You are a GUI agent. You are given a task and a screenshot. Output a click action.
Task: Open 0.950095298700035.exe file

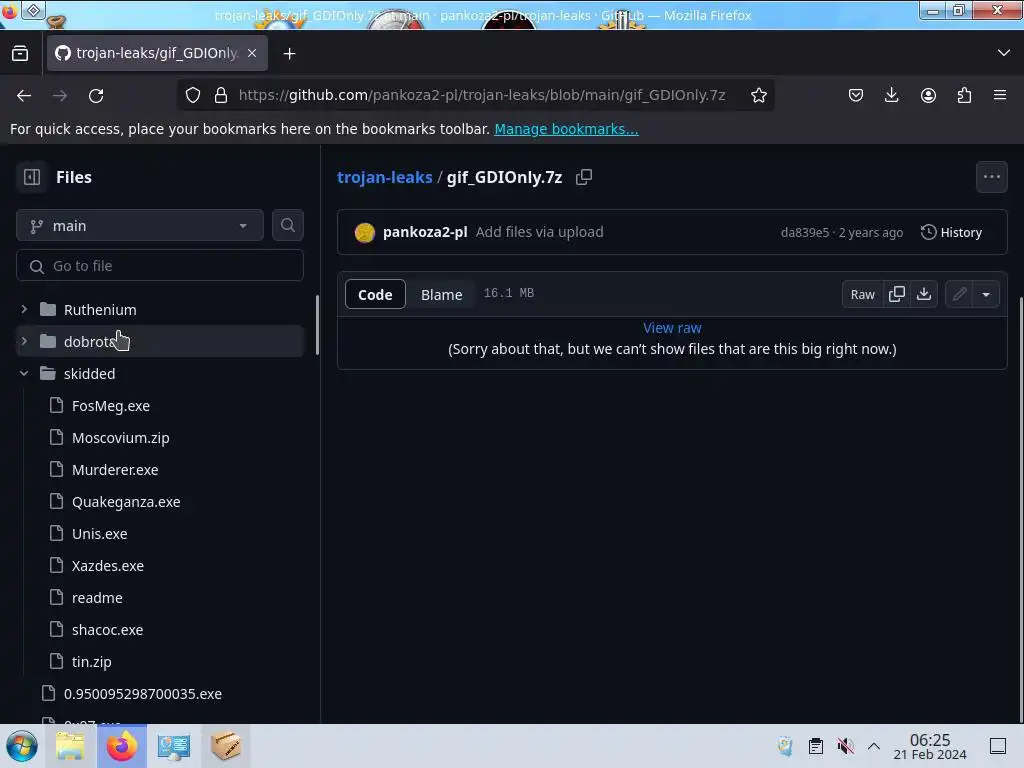pyautogui.click(x=142, y=694)
